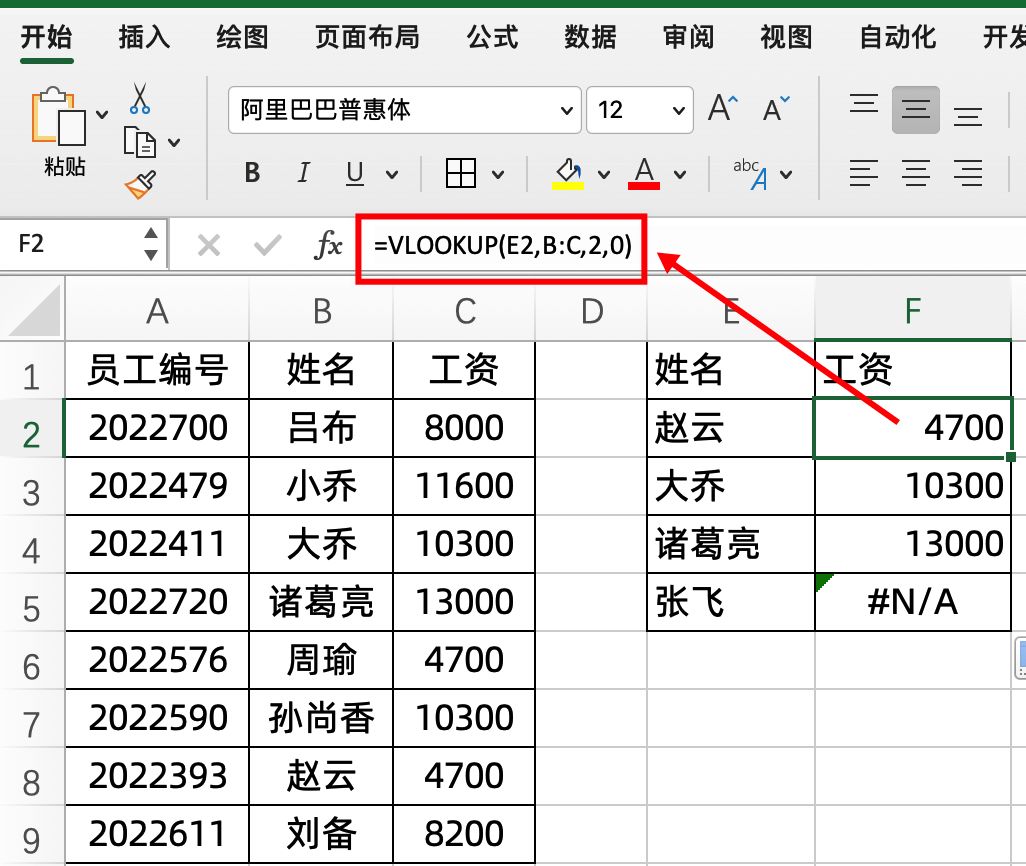Select the Format Painter brush

(x=141, y=185)
